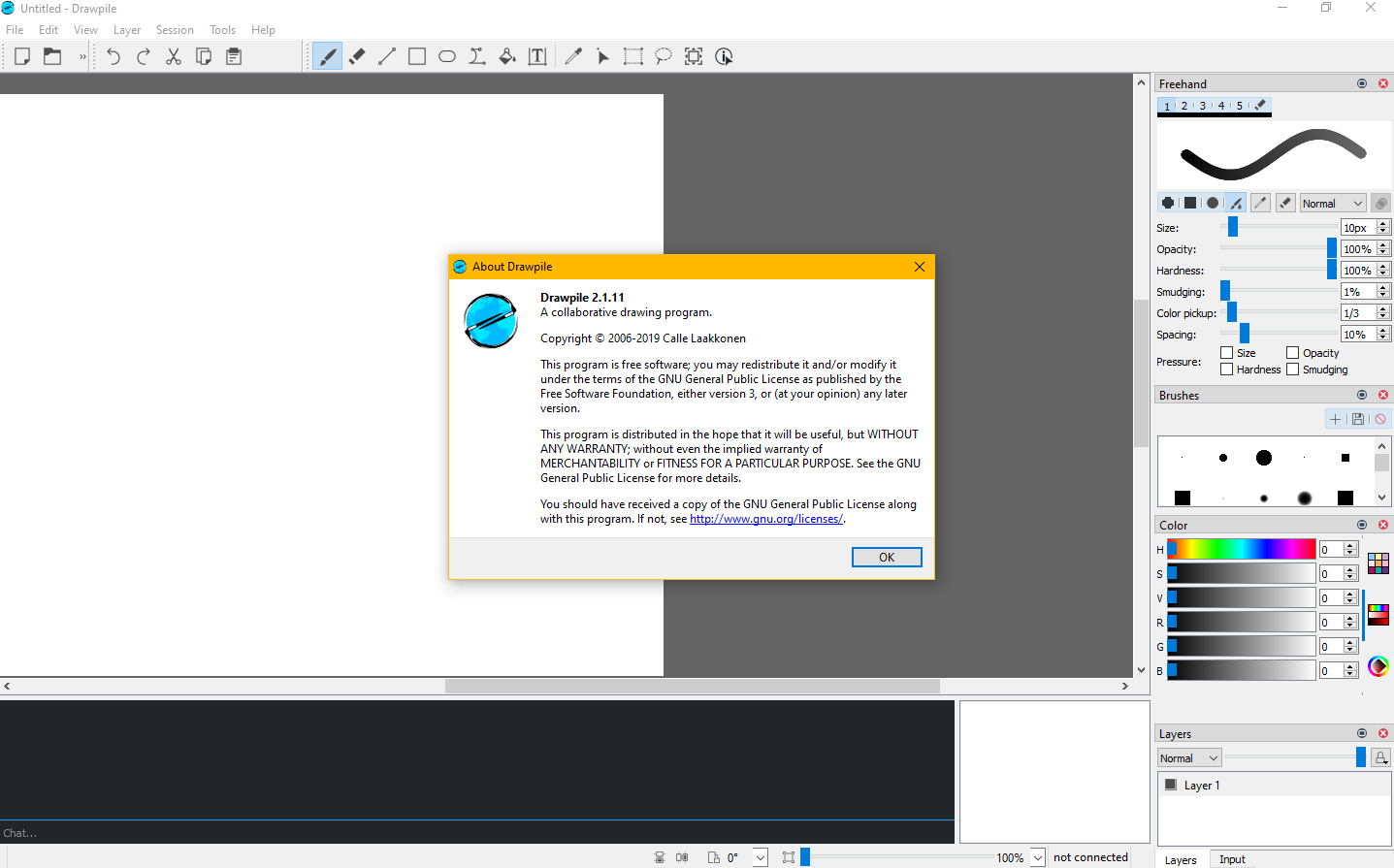Click the Open file folder icon
Viewport: 1394px width, 868px height.
pos(52,56)
